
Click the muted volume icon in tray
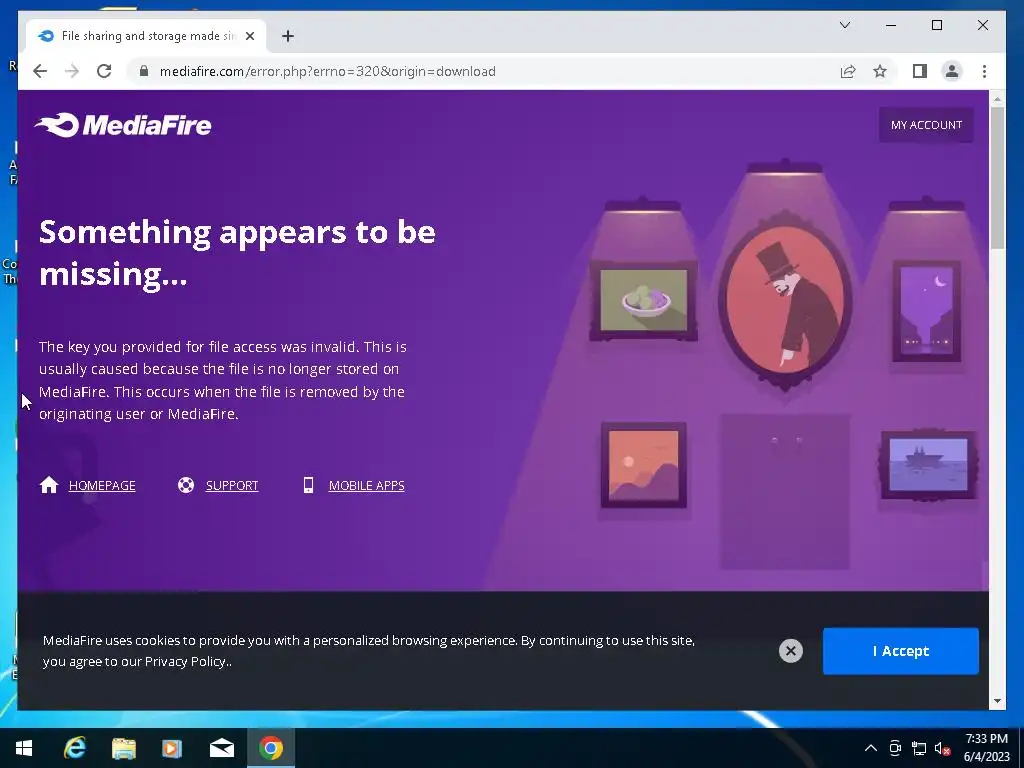point(942,748)
